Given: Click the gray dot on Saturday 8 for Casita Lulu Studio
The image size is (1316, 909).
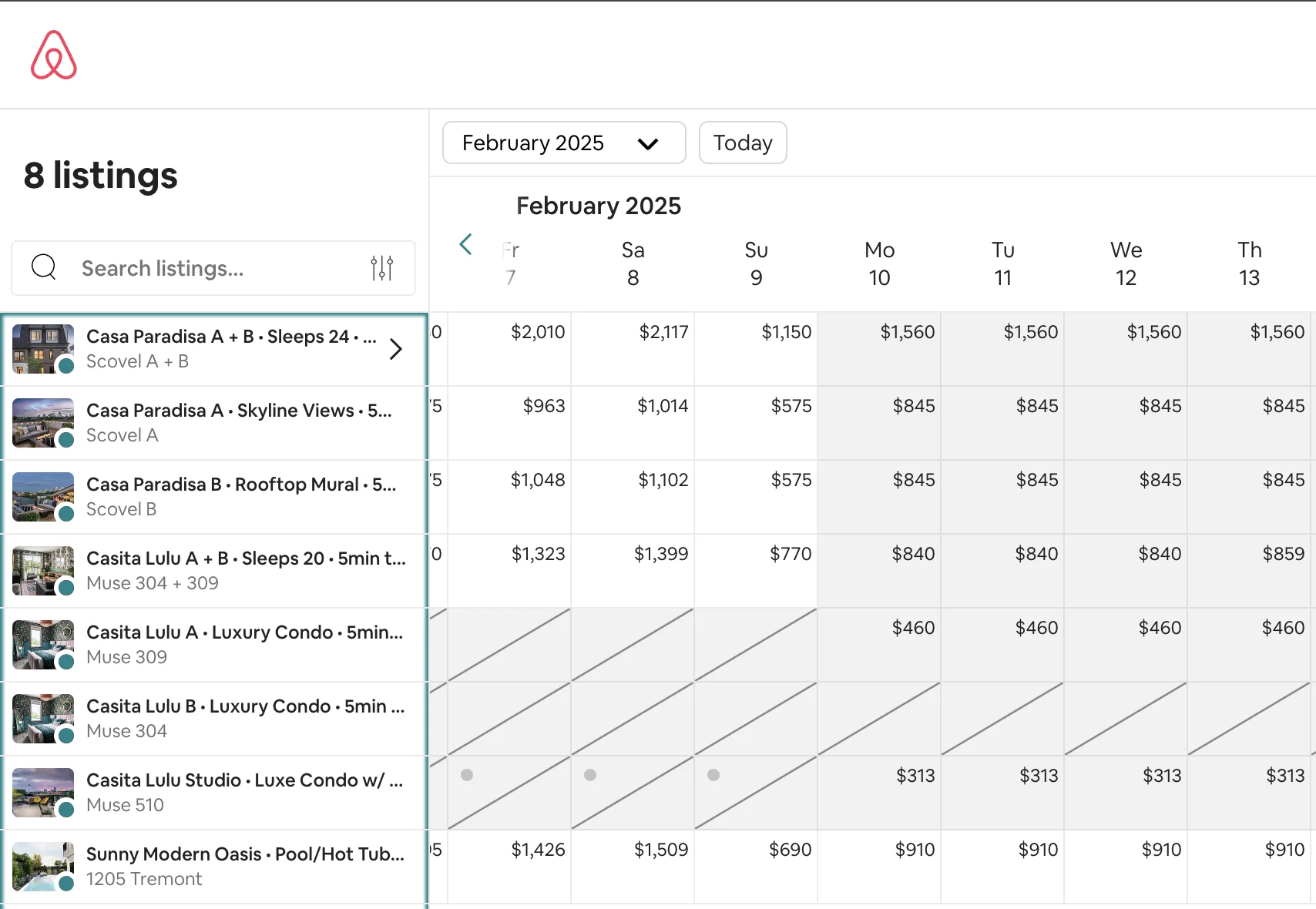Looking at the screenshot, I should point(590,775).
